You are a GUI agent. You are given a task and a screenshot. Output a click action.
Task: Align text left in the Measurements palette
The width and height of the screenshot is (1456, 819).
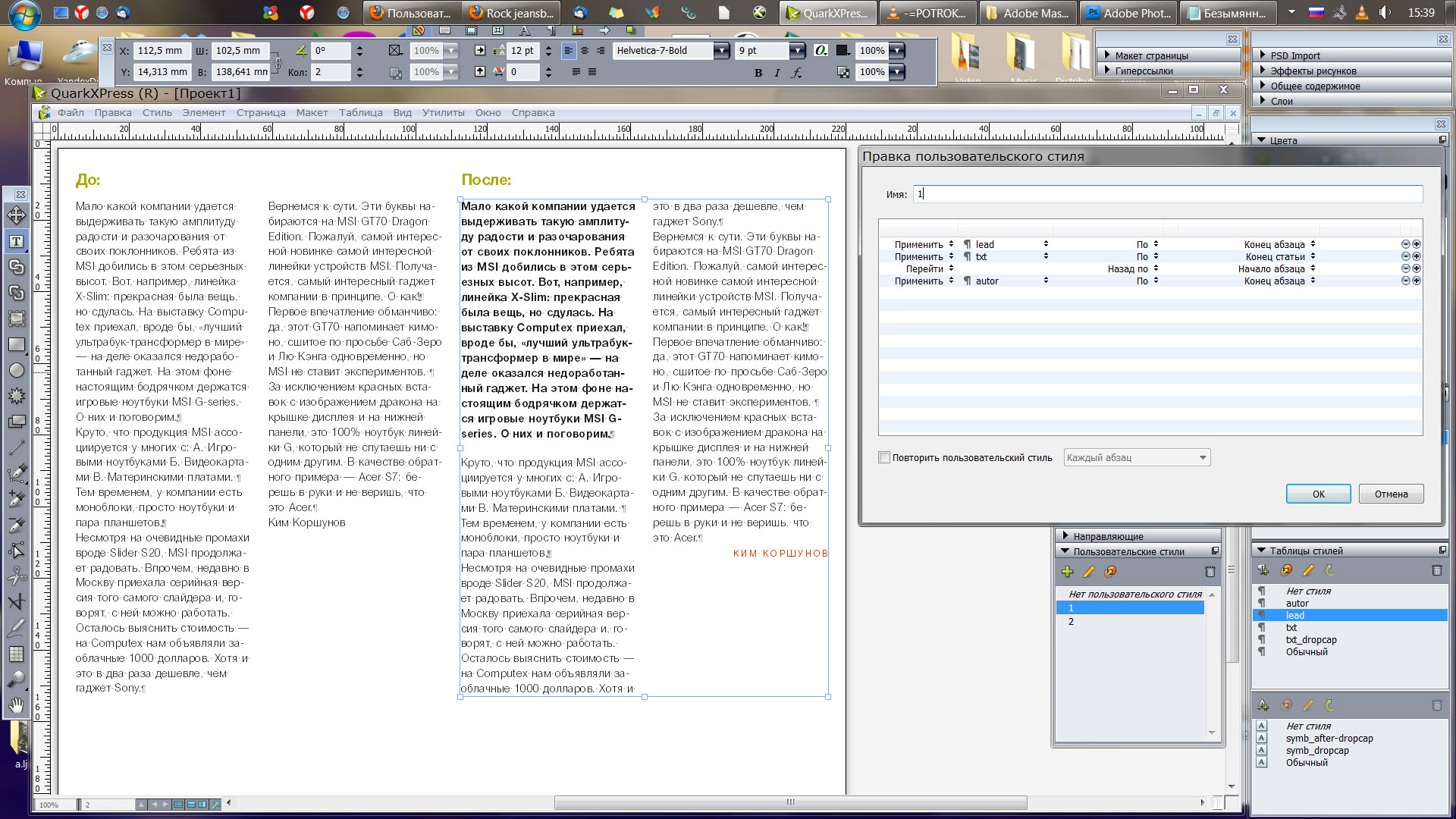(568, 51)
